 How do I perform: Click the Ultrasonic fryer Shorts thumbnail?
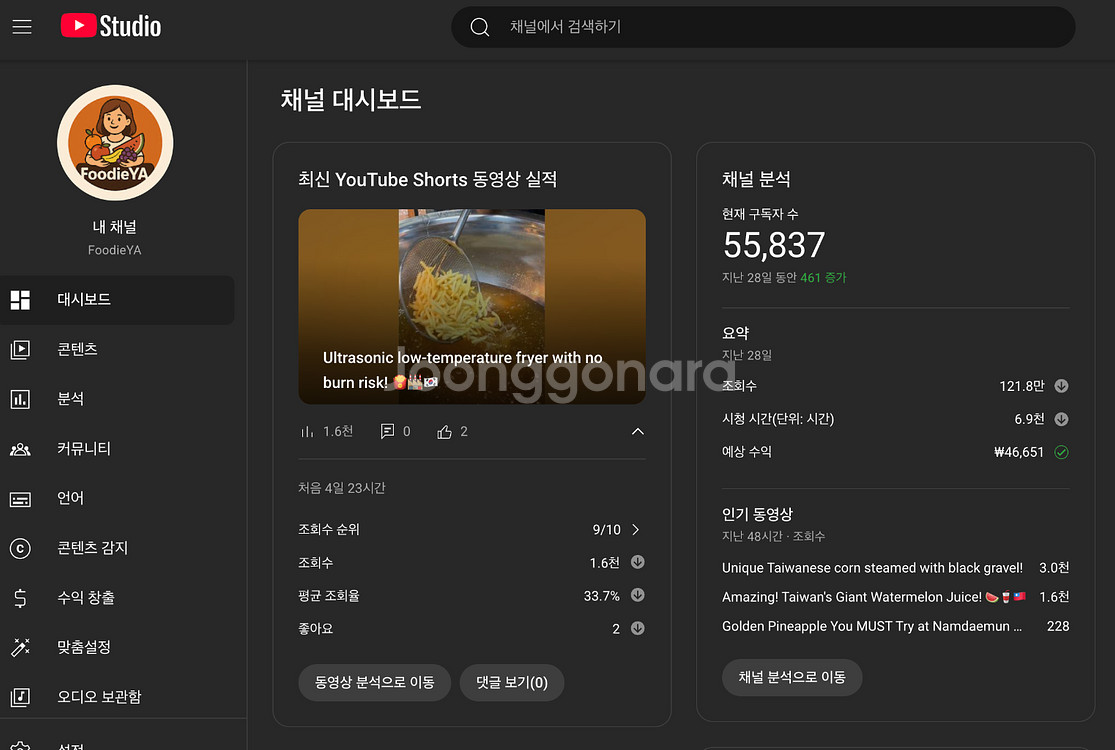tap(471, 307)
